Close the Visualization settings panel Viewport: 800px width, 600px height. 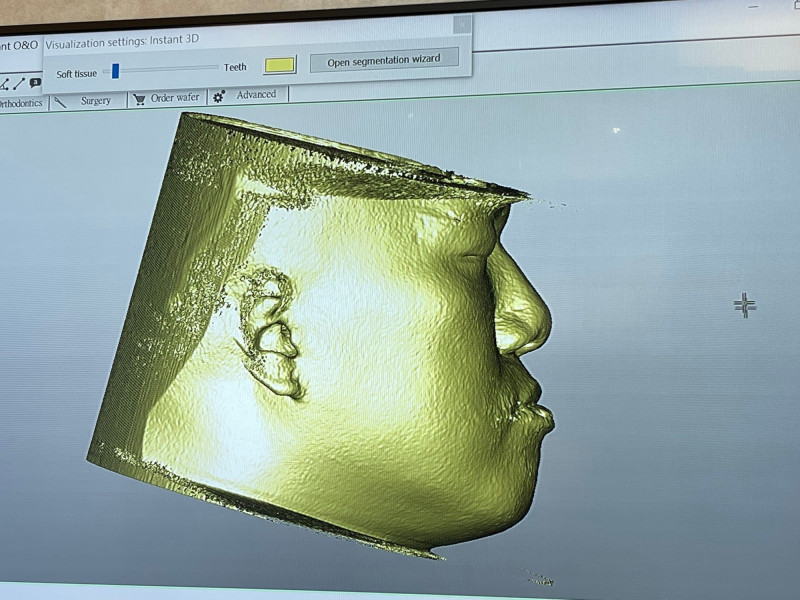462,23
